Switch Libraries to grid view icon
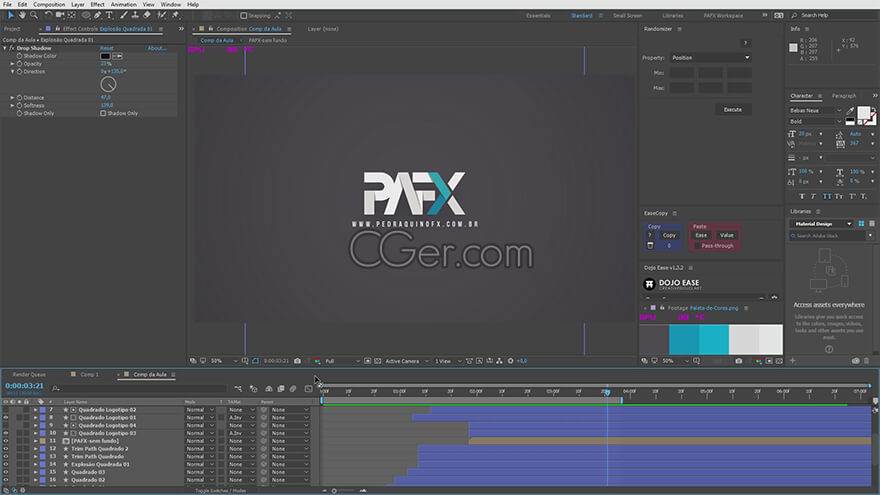The image size is (880, 495). click(861, 223)
